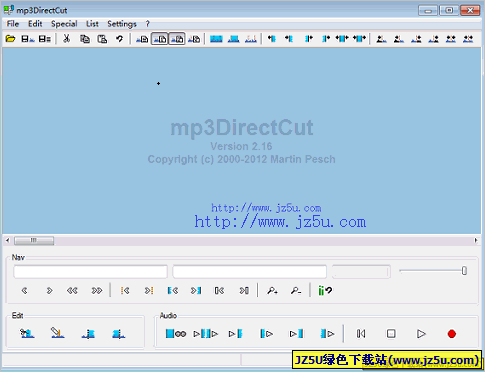
Task: Go to previous cue, orange dotted marker
Action: 125,291
